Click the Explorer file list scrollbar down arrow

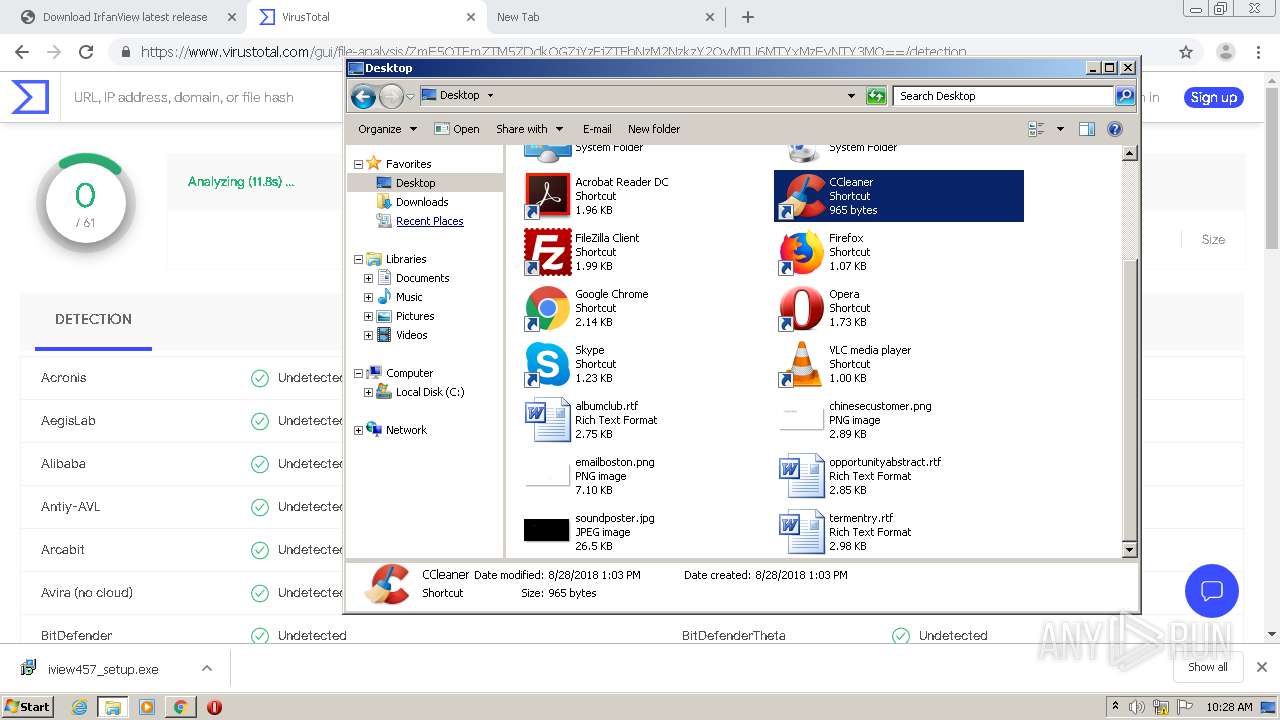(1129, 549)
